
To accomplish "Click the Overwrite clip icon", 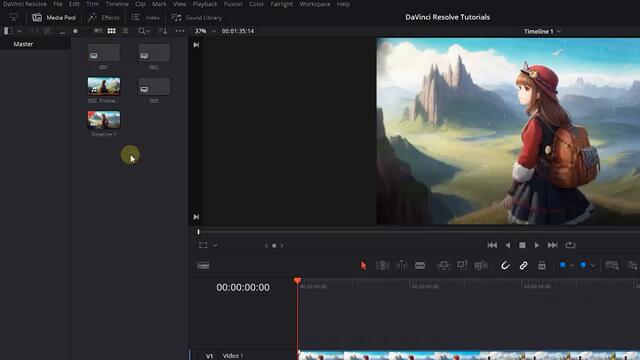I will (x=462, y=266).
